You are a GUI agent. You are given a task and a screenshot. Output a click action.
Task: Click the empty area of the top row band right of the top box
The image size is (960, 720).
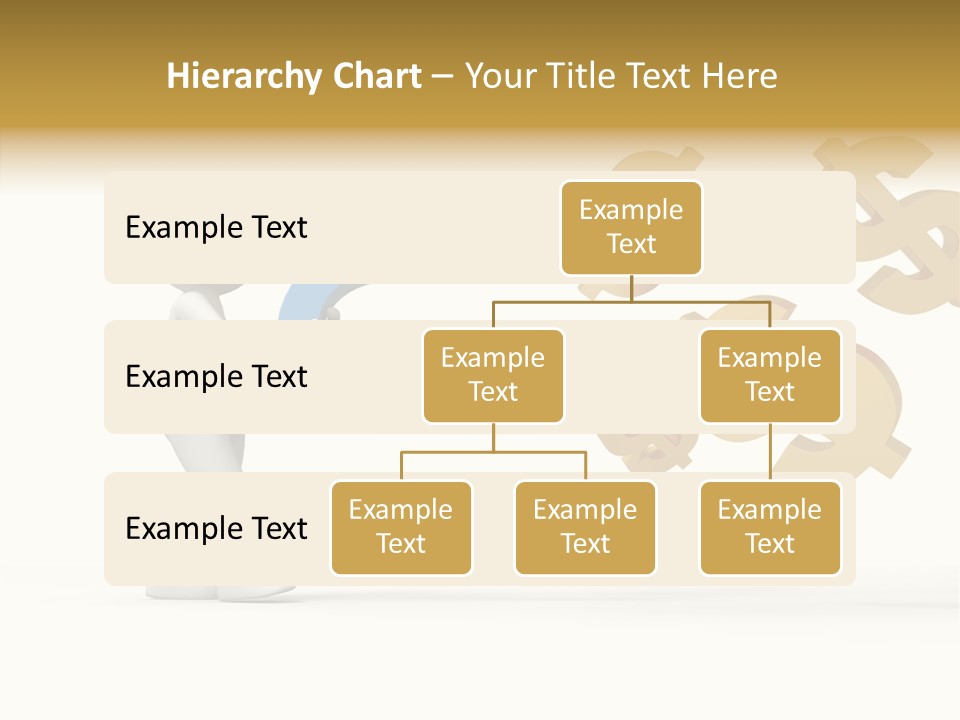click(x=780, y=227)
